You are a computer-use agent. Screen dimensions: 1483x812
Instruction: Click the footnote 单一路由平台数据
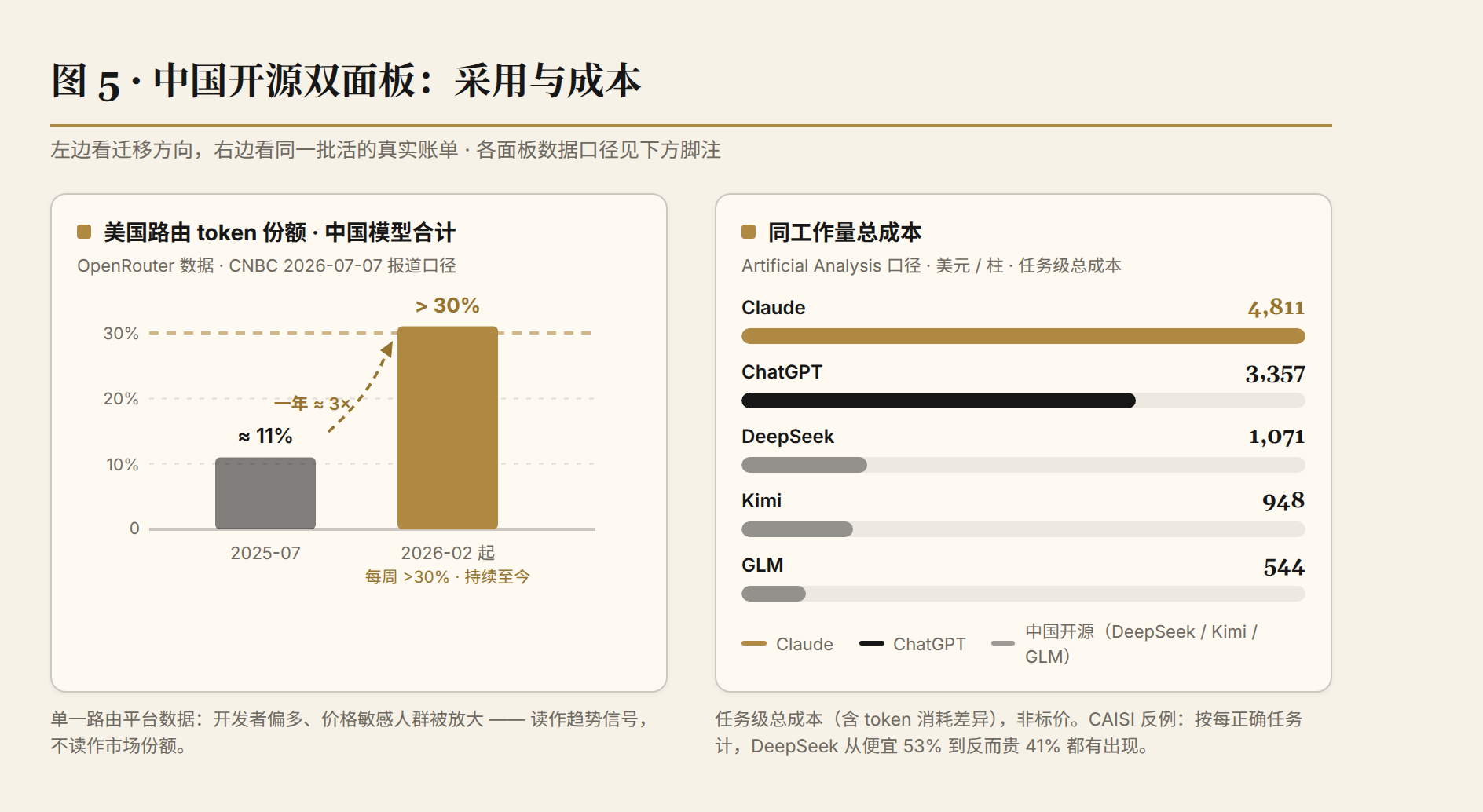tap(351, 732)
